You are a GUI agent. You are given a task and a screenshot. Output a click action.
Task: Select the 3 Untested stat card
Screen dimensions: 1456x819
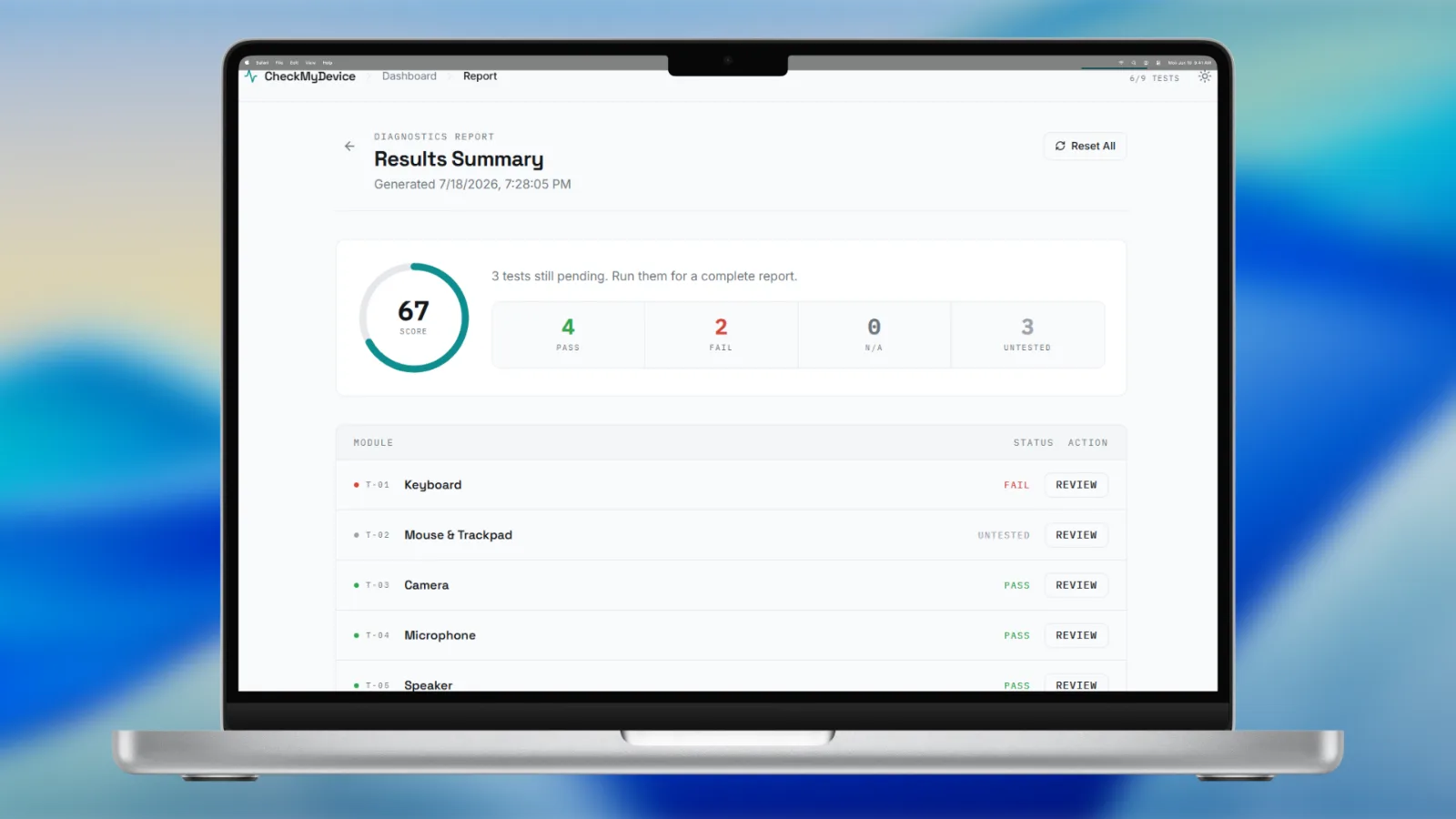1027,335
